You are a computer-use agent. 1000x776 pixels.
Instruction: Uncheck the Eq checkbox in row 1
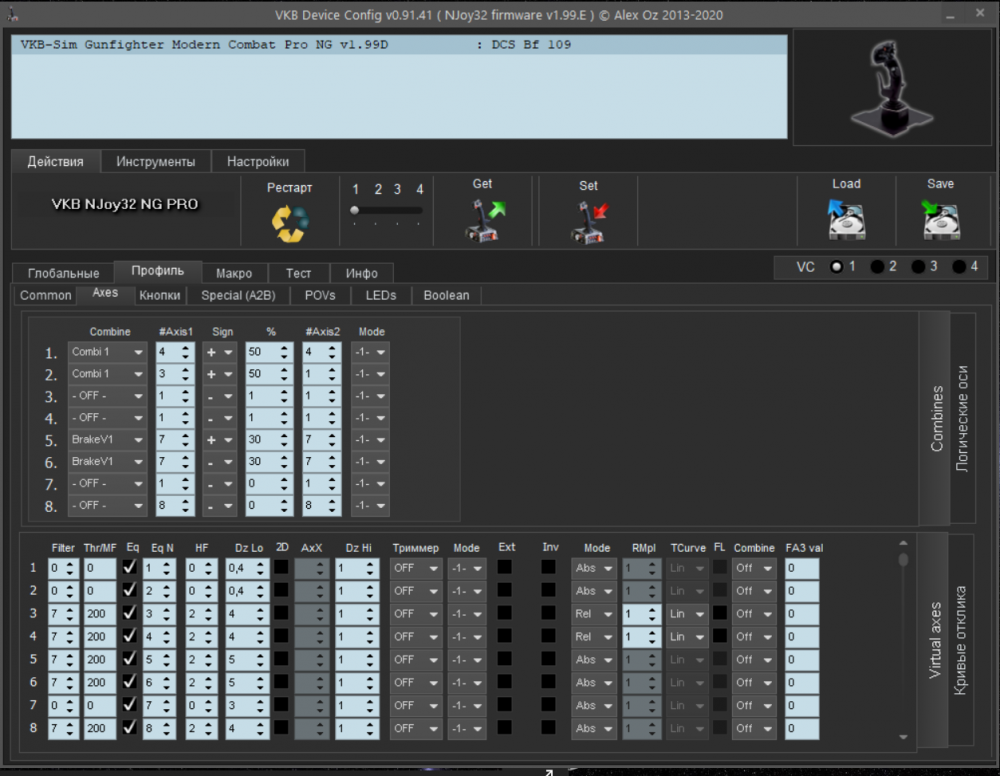130,568
